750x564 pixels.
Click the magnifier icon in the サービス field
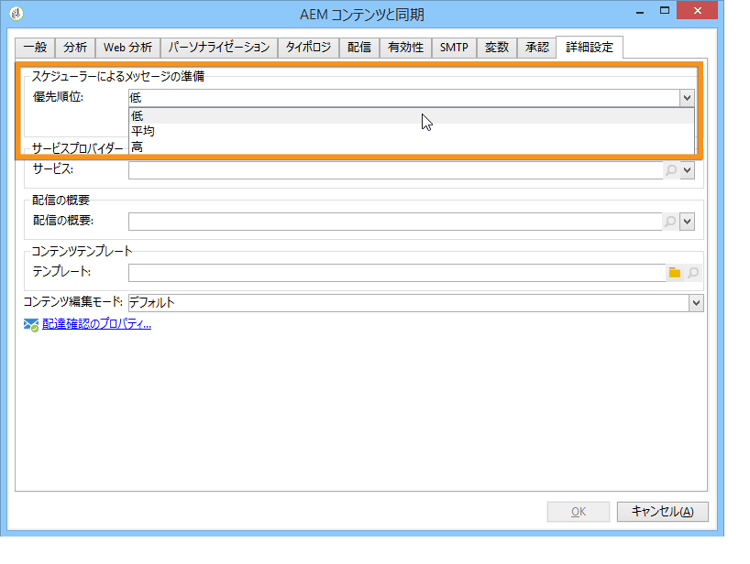(x=672, y=170)
